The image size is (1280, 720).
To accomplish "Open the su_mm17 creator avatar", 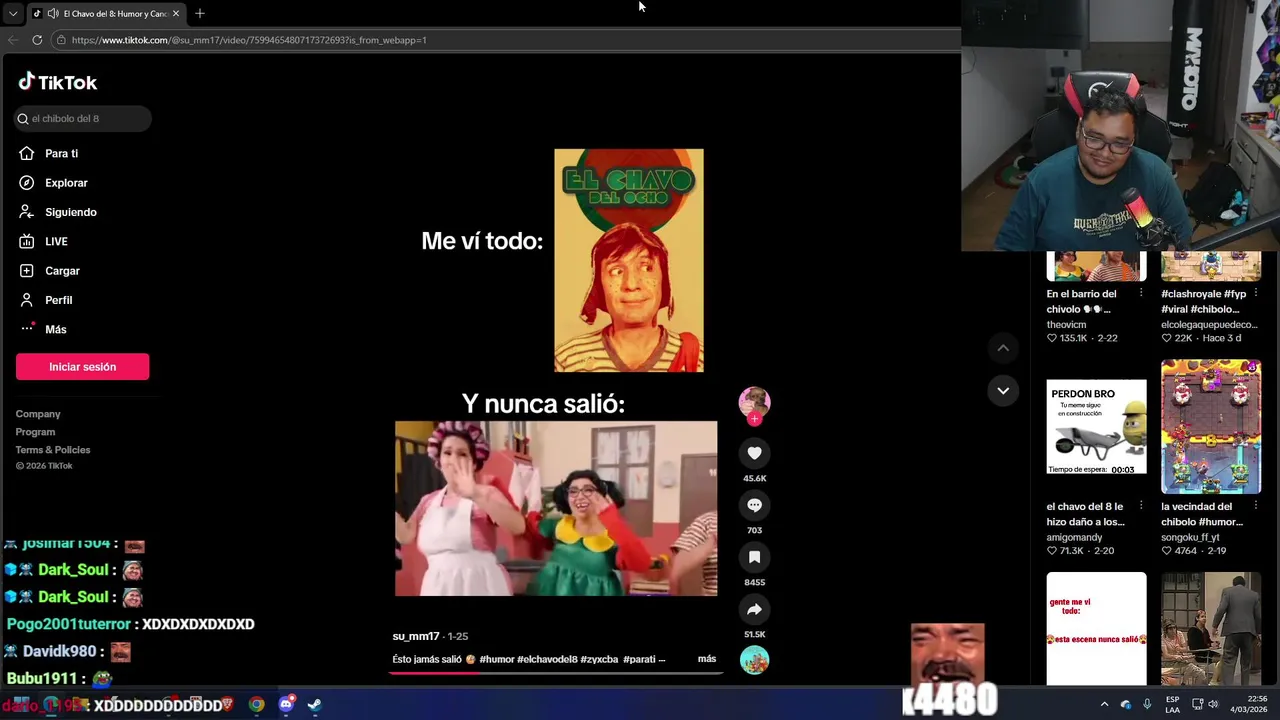I will click(x=754, y=402).
